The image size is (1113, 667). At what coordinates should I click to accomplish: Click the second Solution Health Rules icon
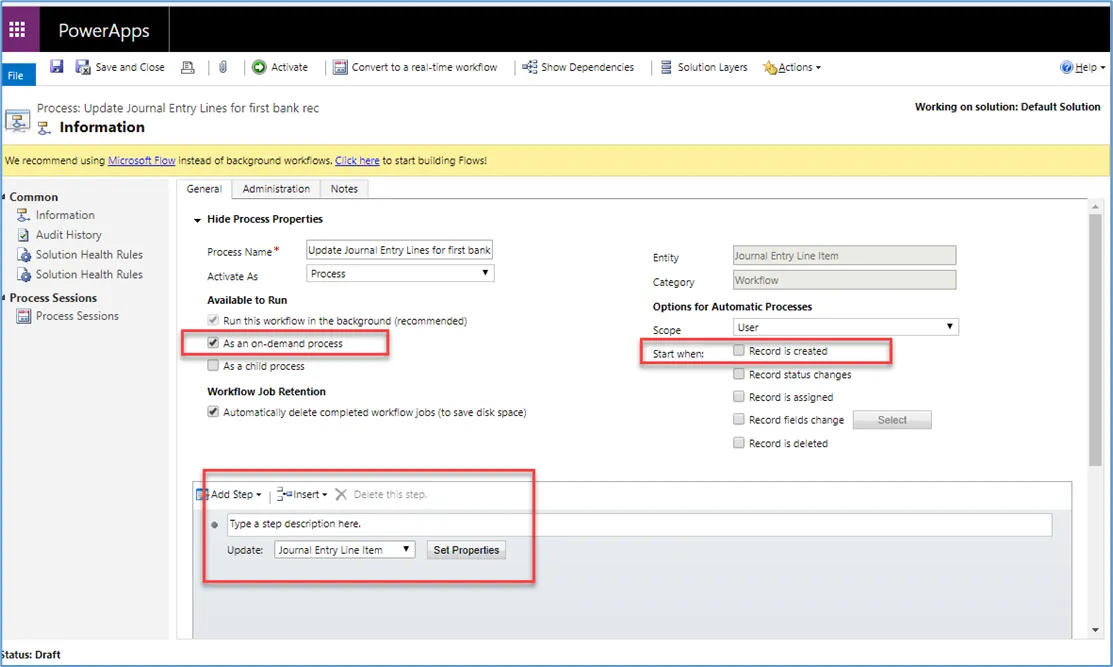(x=23, y=275)
